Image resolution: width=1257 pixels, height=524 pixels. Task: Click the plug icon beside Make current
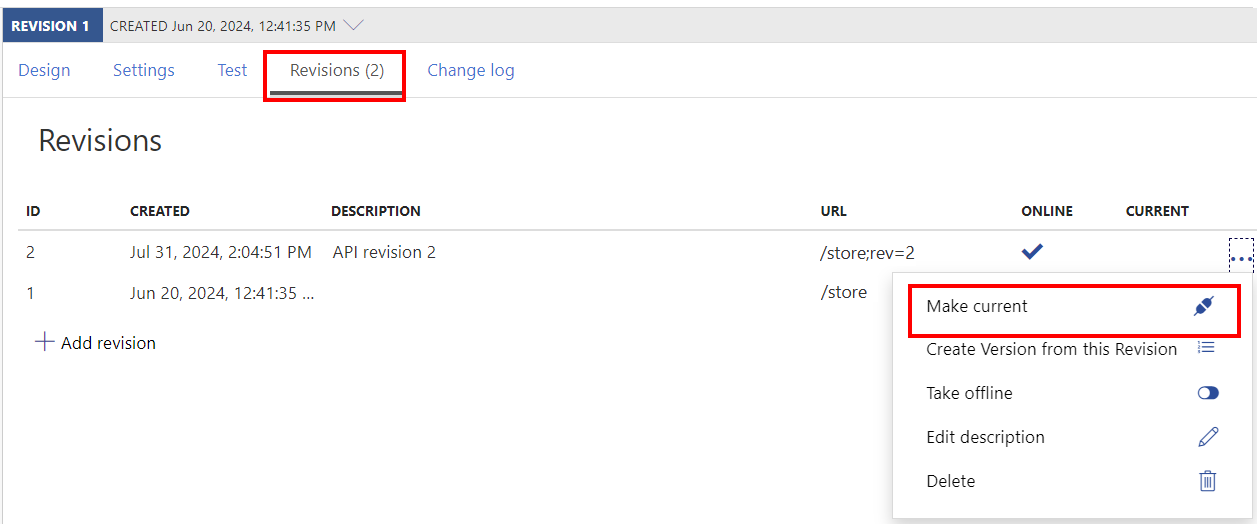click(1204, 307)
